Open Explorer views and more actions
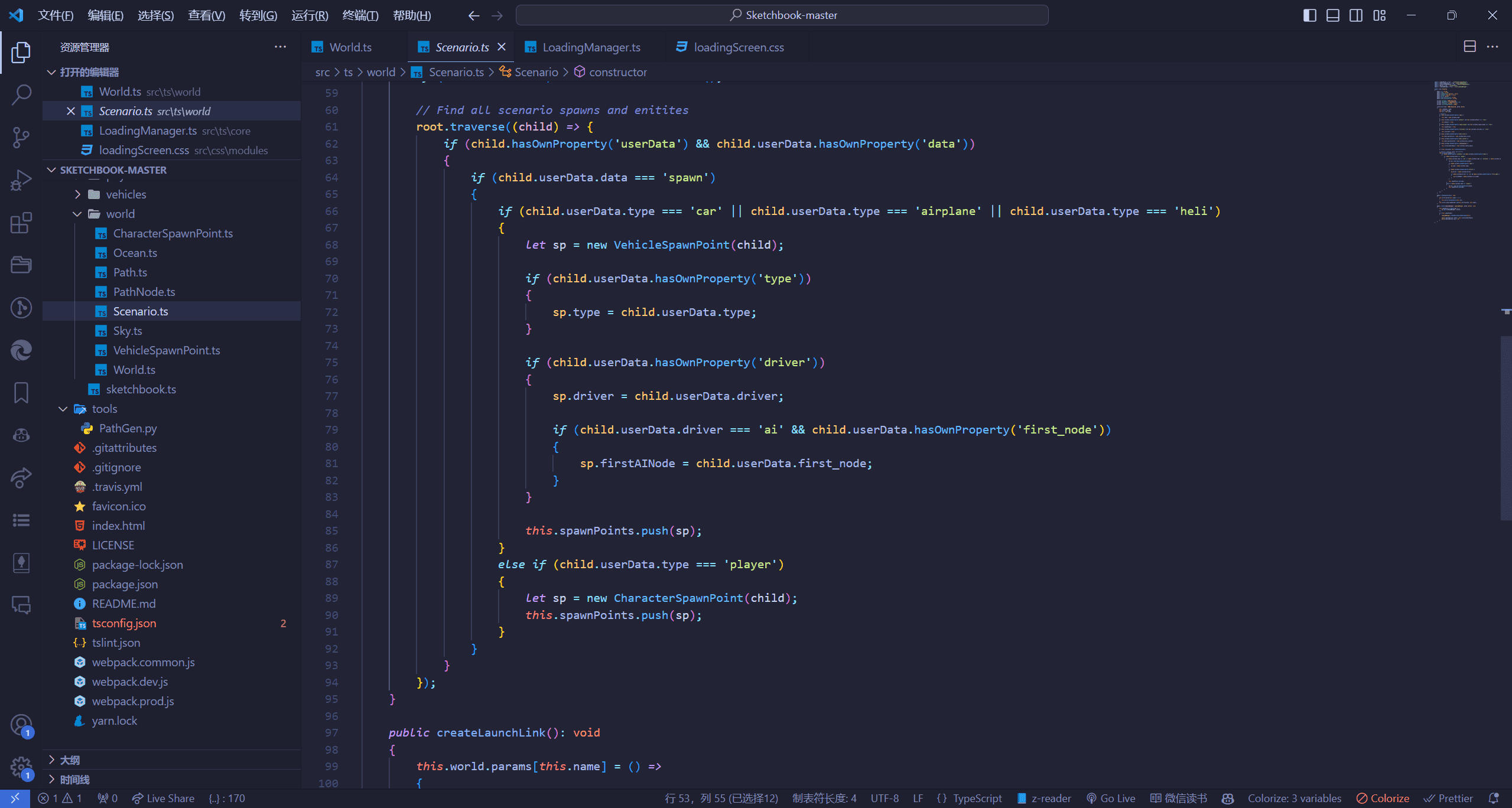 280,47
